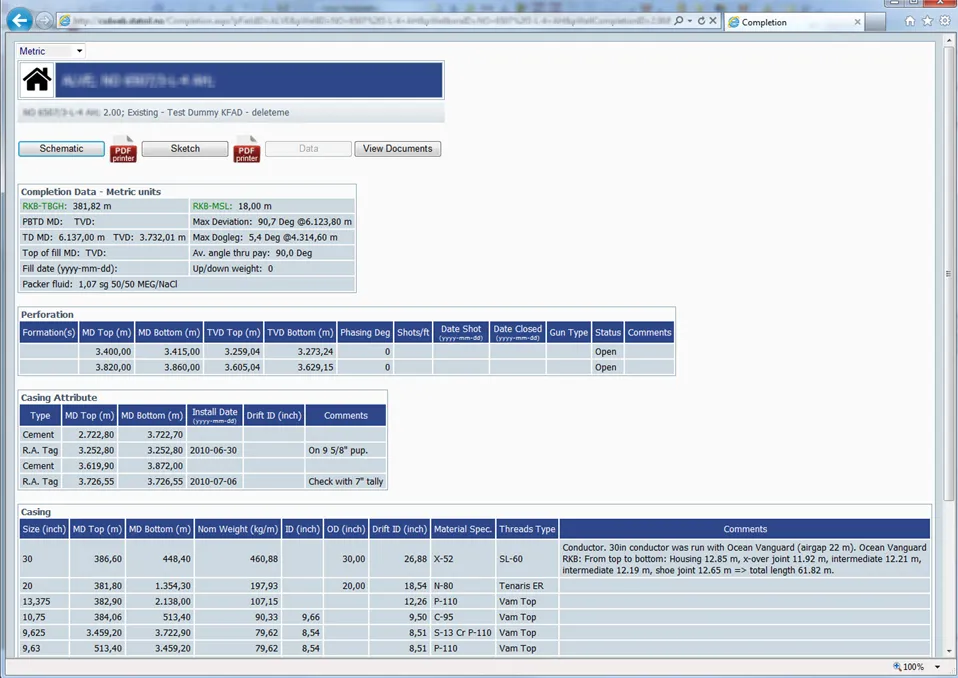The height and width of the screenshot is (678, 958).
Task: Switch to the Sketch view
Action: point(184,148)
